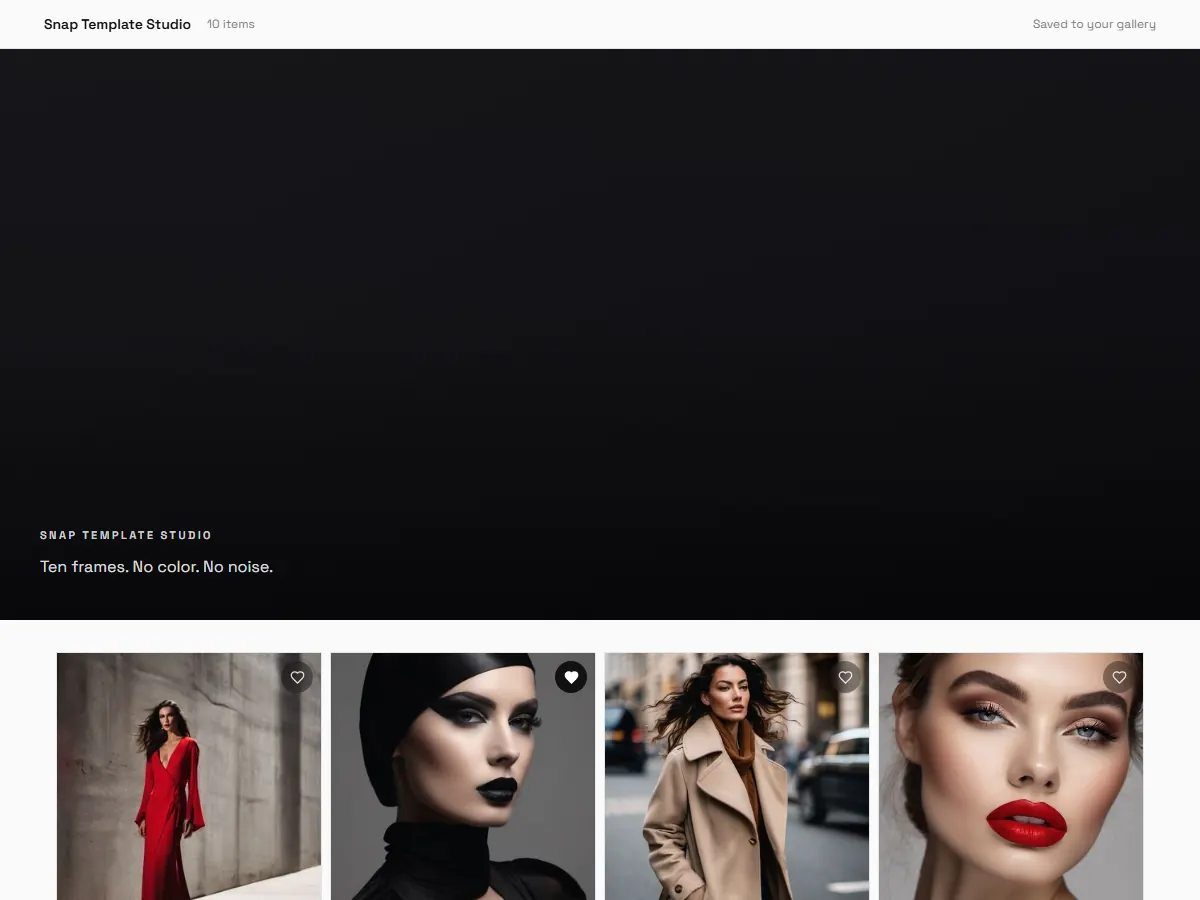Click the 'SNAP TEMPLATE STUDIO' hero caption

(x=126, y=535)
